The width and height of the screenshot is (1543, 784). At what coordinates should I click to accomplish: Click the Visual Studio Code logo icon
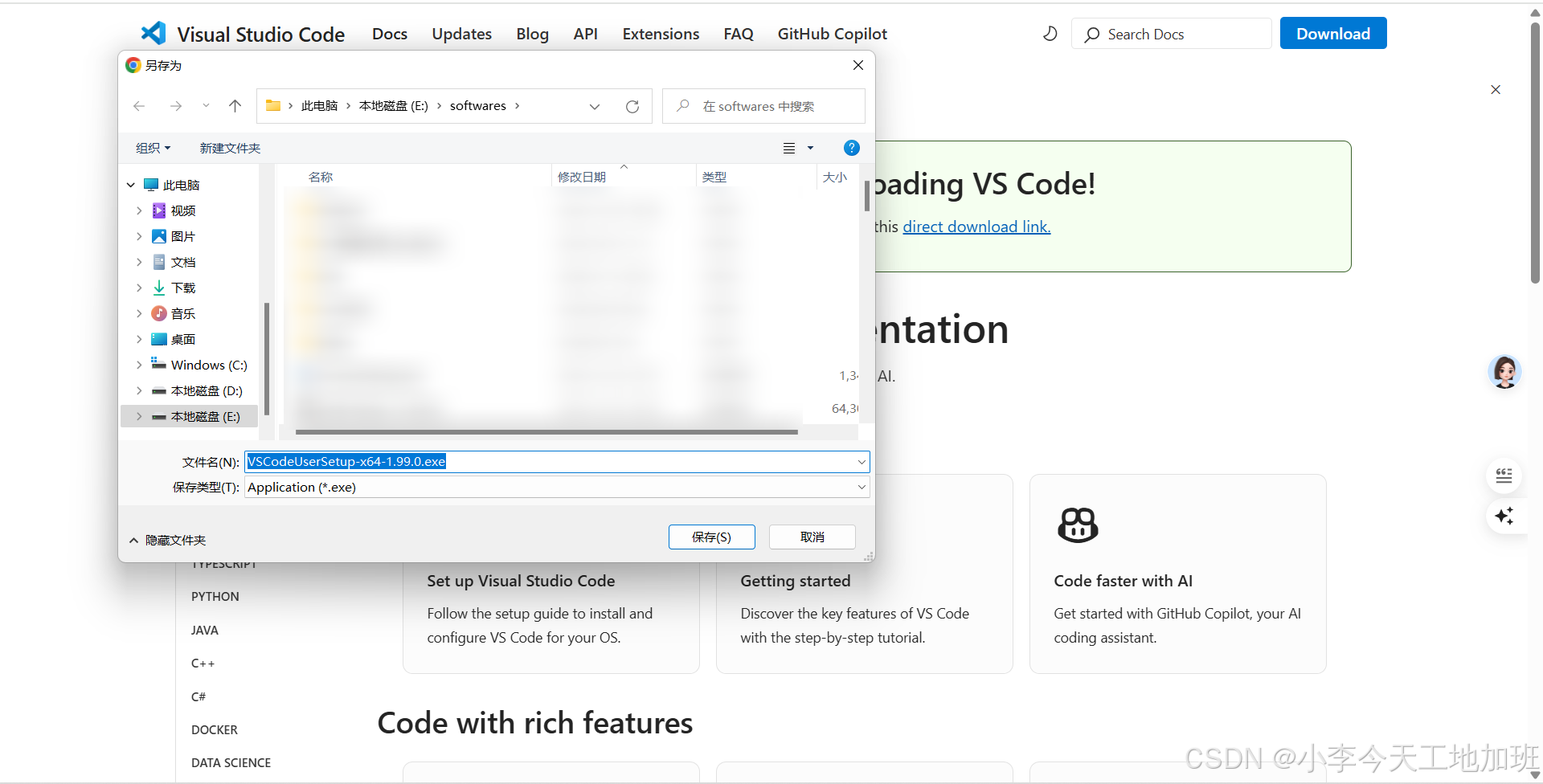[x=153, y=33]
